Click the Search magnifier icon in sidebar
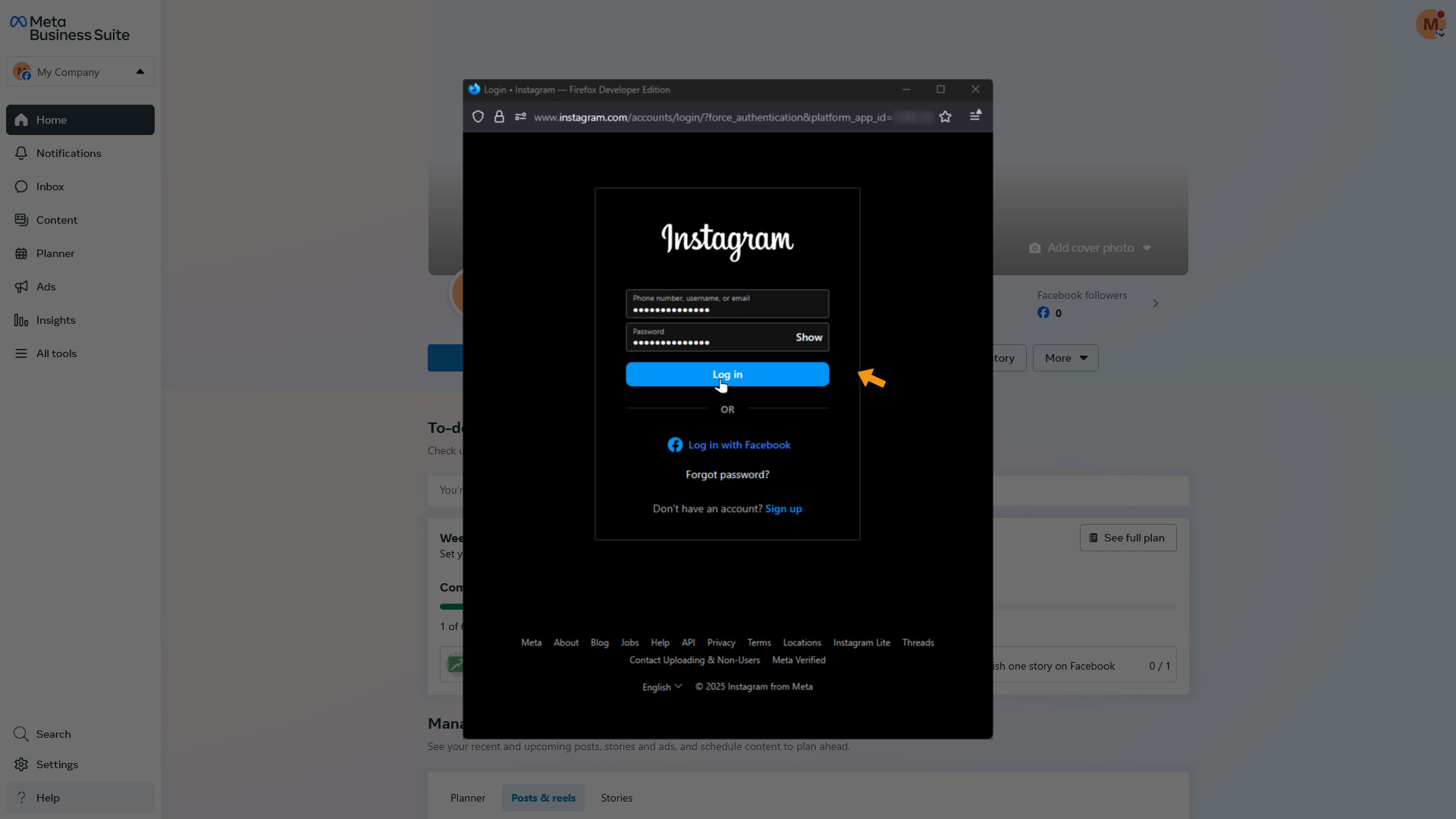The width and height of the screenshot is (1456, 819). [21, 734]
